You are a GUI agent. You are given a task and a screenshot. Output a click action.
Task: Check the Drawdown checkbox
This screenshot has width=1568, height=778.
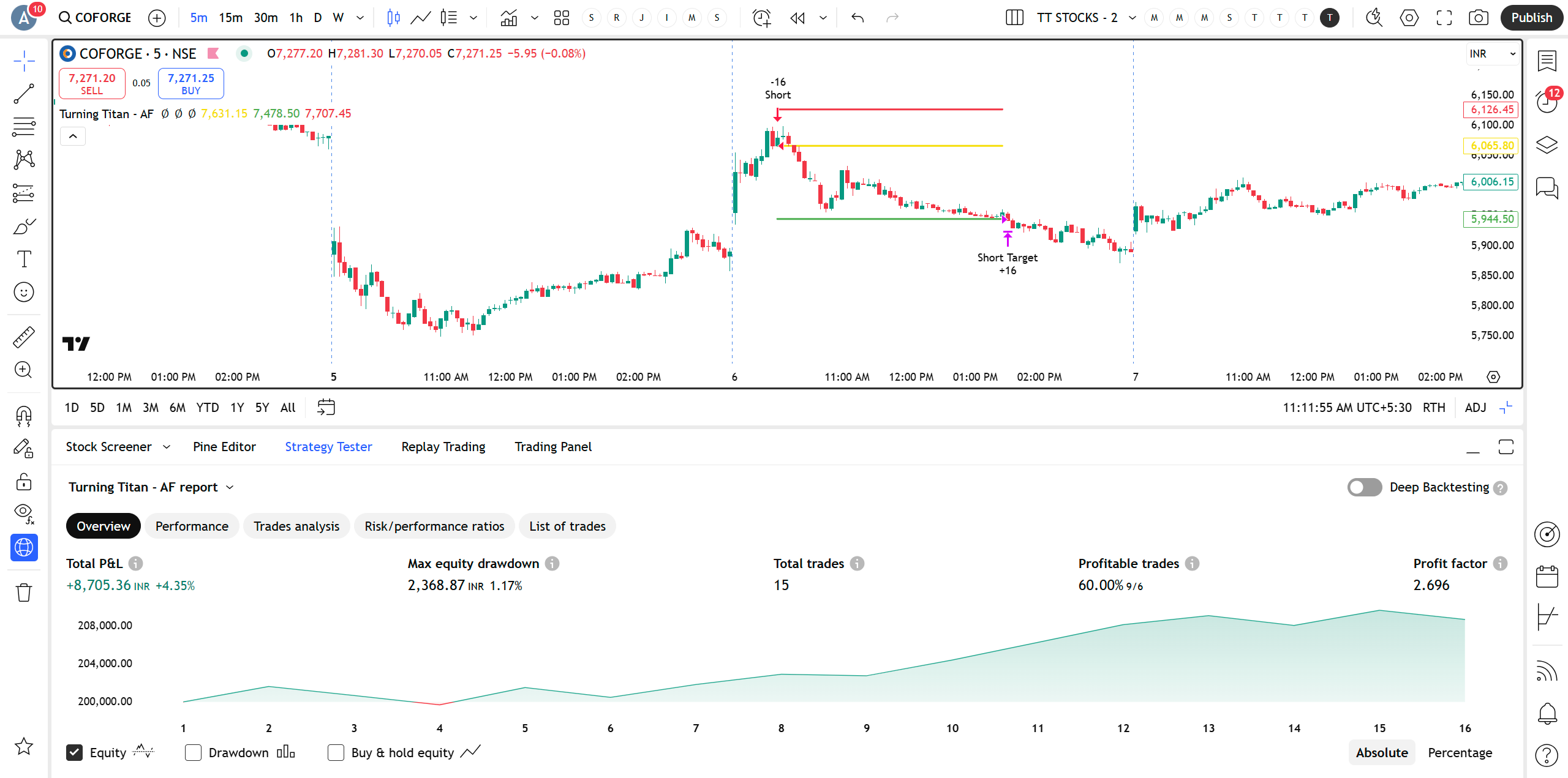pyautogui.click(x=193, y=752)
